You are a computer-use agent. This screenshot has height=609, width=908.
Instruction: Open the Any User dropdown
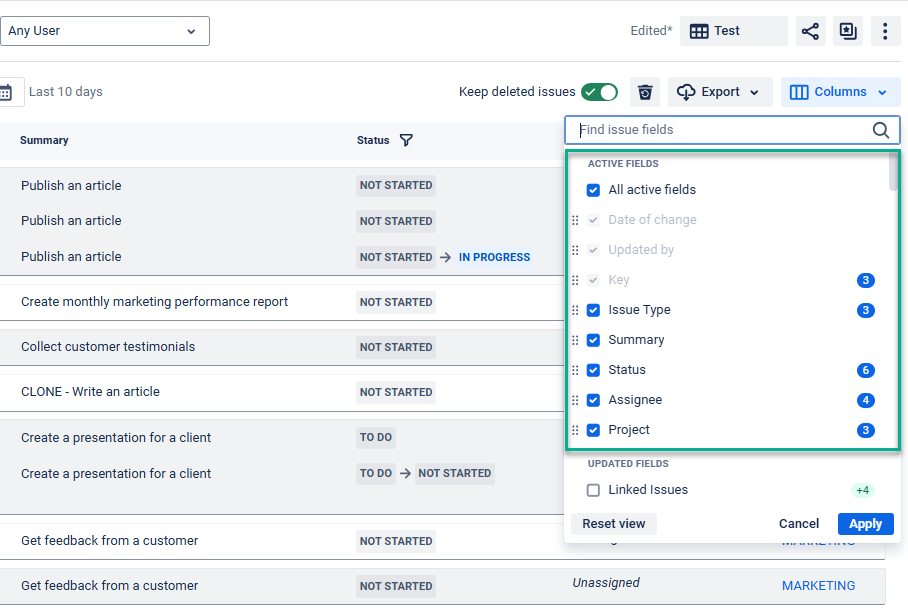click(104, 31)
